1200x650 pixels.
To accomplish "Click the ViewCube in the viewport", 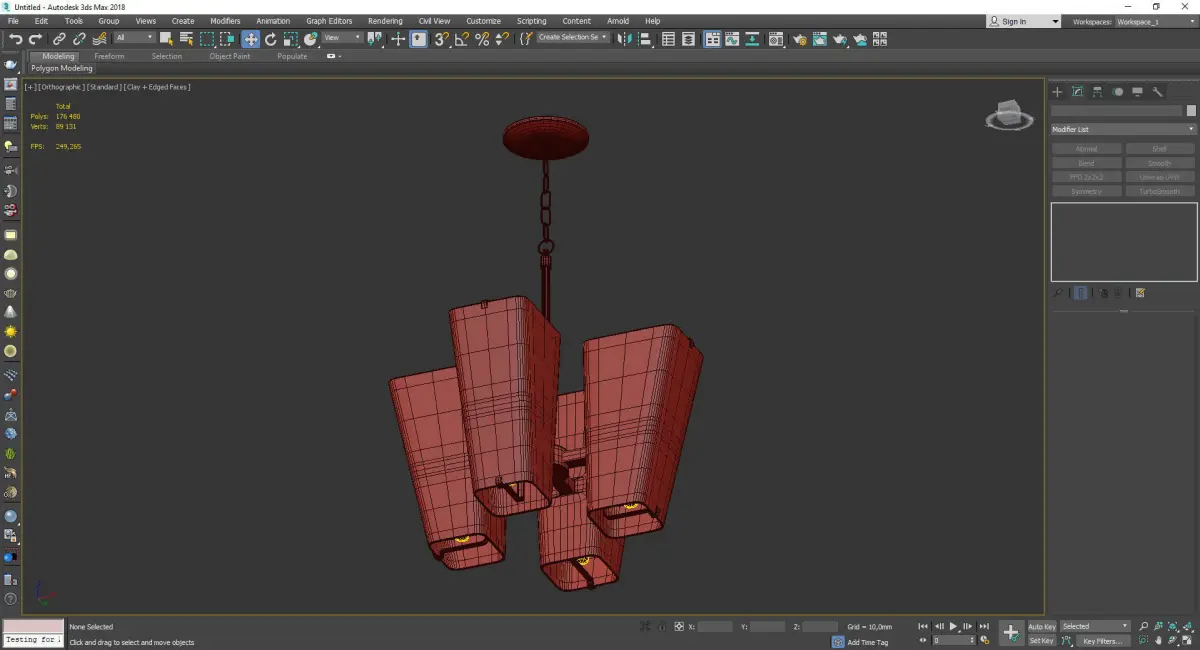I will [x=1009, y=115].
